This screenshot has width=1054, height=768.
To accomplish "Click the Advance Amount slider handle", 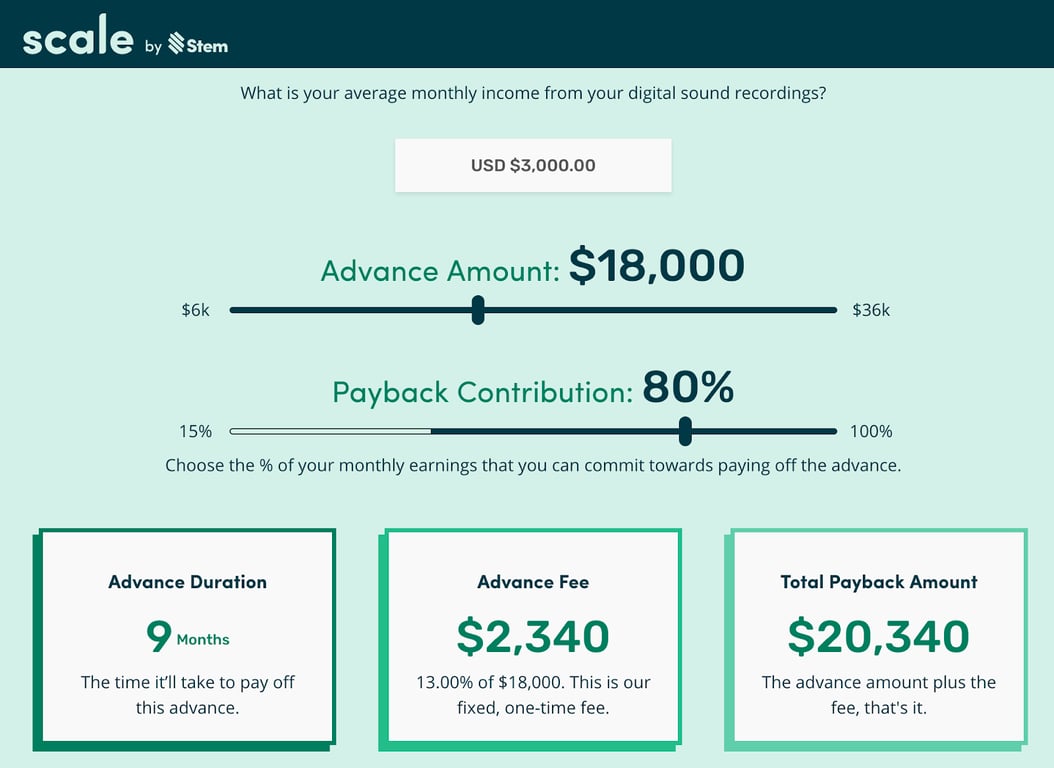I will pos(478,310).
